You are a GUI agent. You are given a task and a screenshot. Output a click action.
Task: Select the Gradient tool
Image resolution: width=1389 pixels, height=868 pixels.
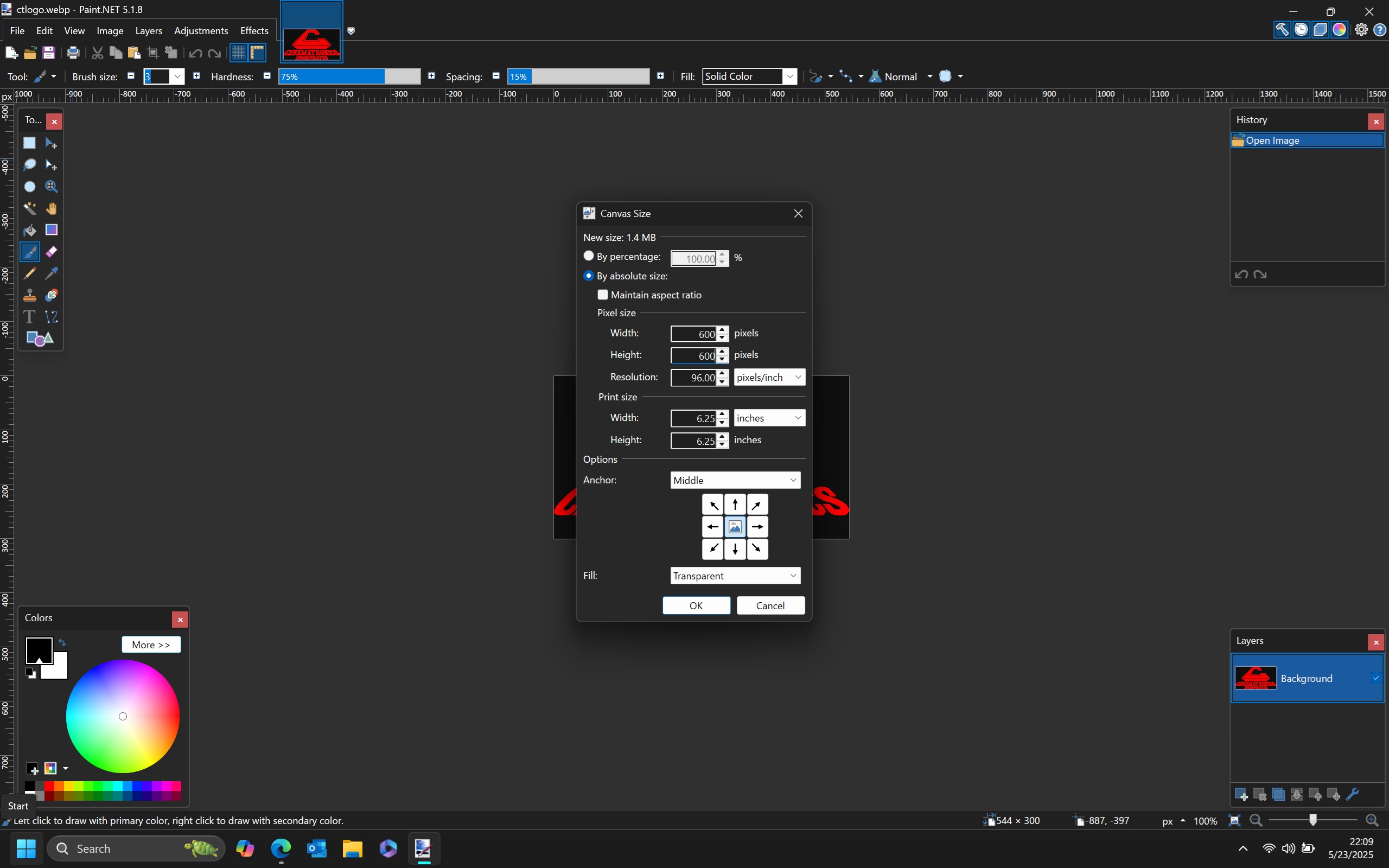pyautogui.click(x=52, y=230)
